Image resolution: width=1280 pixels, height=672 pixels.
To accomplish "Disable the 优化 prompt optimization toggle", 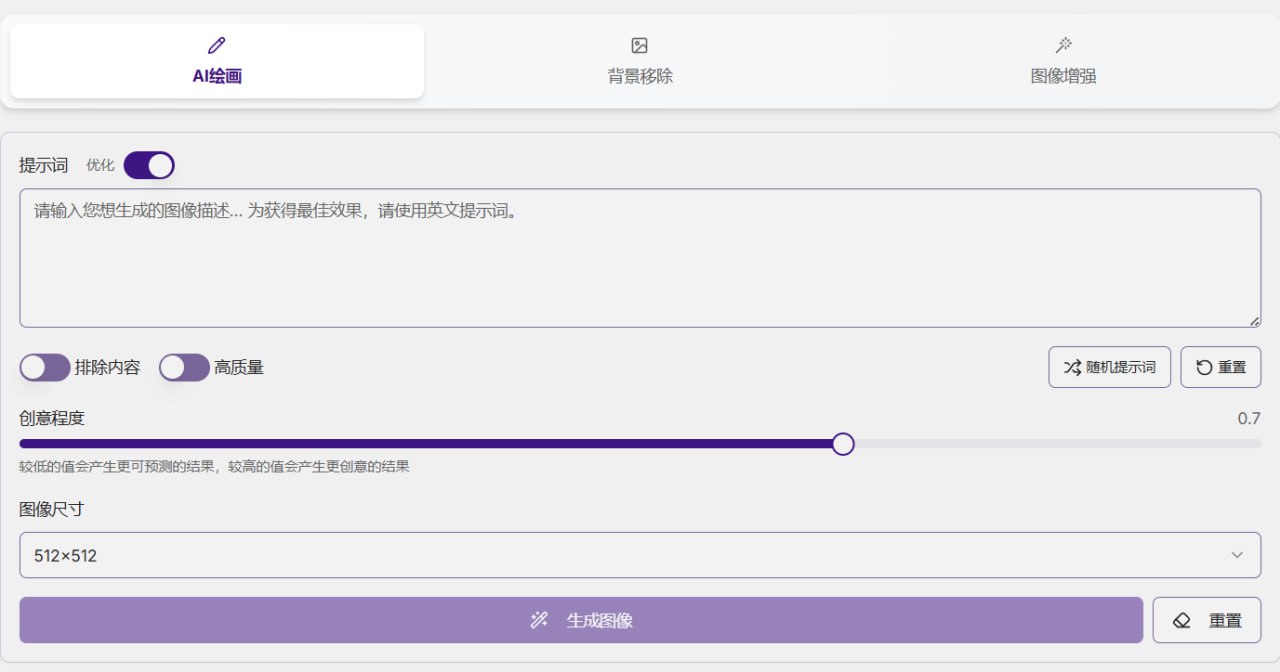I will (x=149, y=165).
